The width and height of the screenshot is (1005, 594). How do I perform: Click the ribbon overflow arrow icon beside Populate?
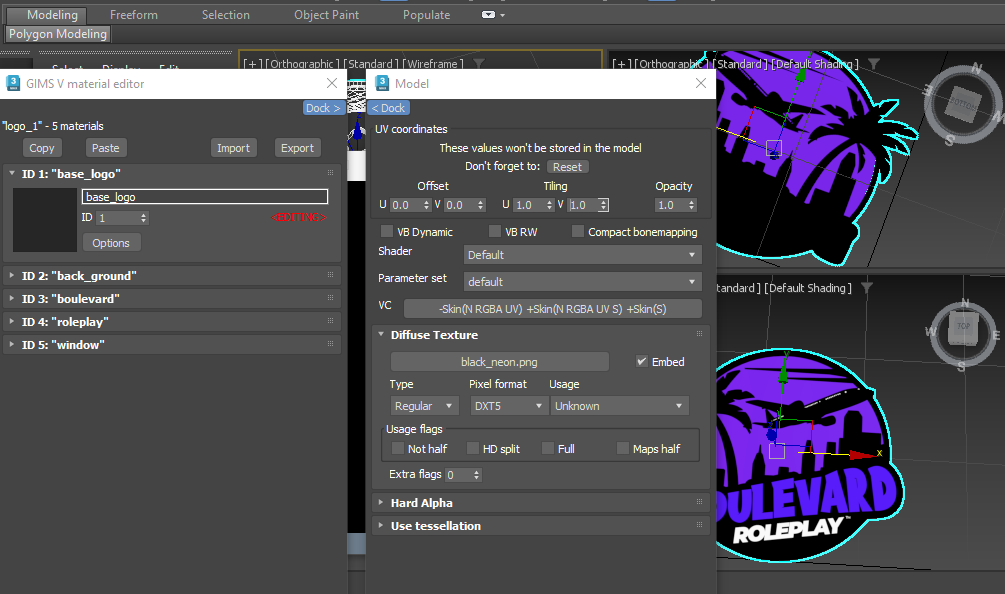click(x=500, y=14)
